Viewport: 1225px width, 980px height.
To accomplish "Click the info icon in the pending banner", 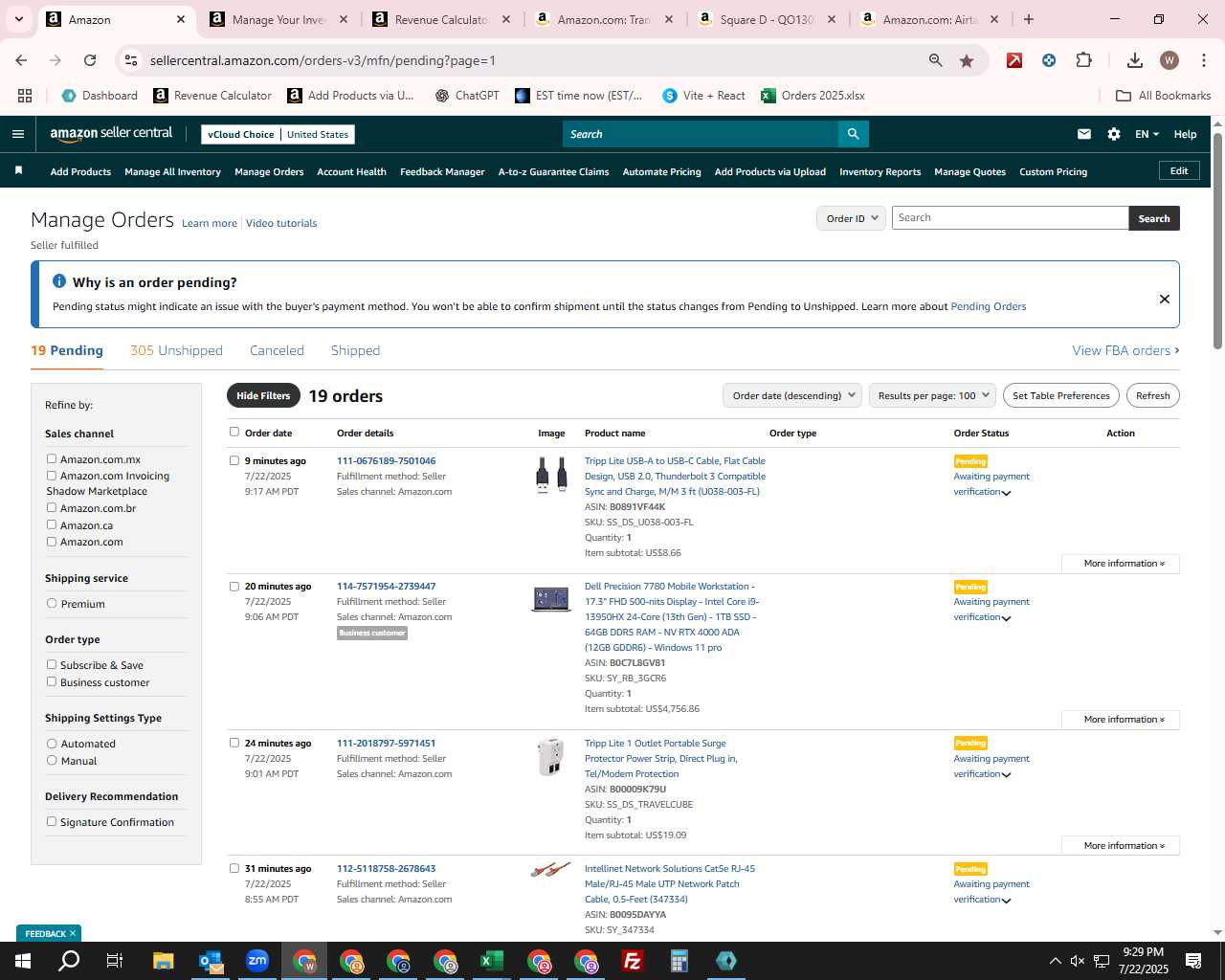I will [x=59, y=281].
